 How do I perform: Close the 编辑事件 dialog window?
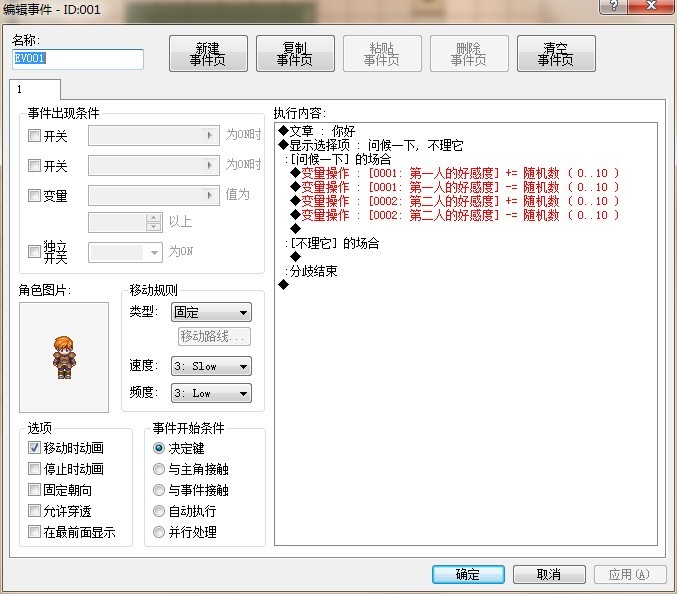click(651, 6)
